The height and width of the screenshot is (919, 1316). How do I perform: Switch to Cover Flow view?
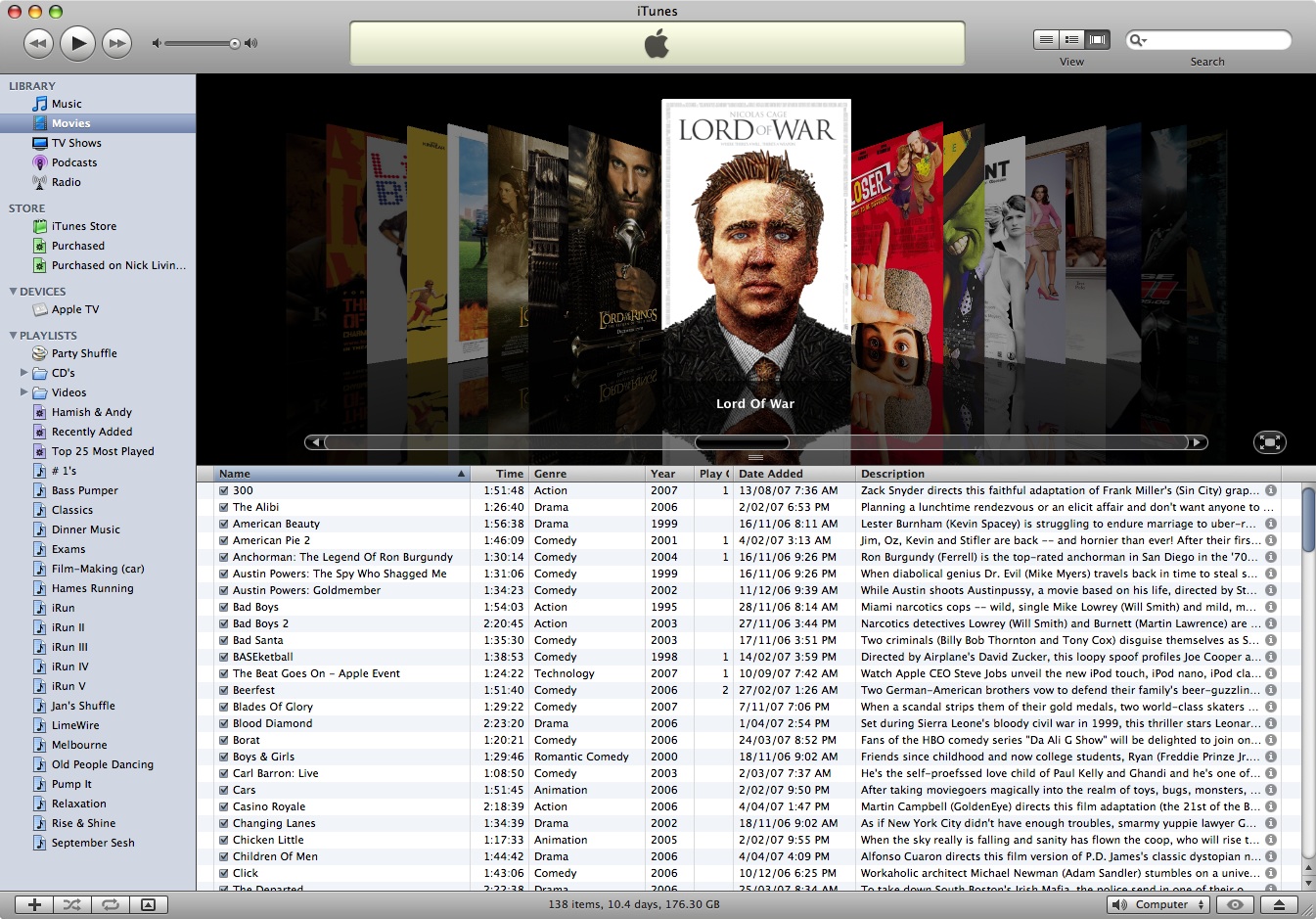(1098, 39)
